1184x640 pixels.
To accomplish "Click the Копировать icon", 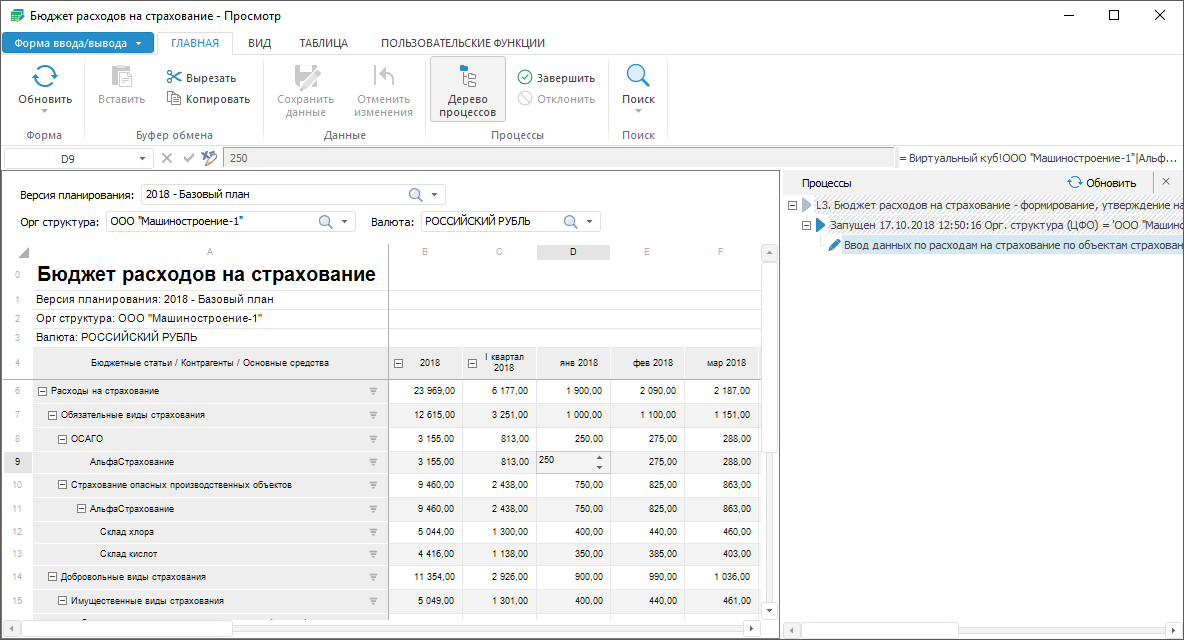I will (174, 99).
